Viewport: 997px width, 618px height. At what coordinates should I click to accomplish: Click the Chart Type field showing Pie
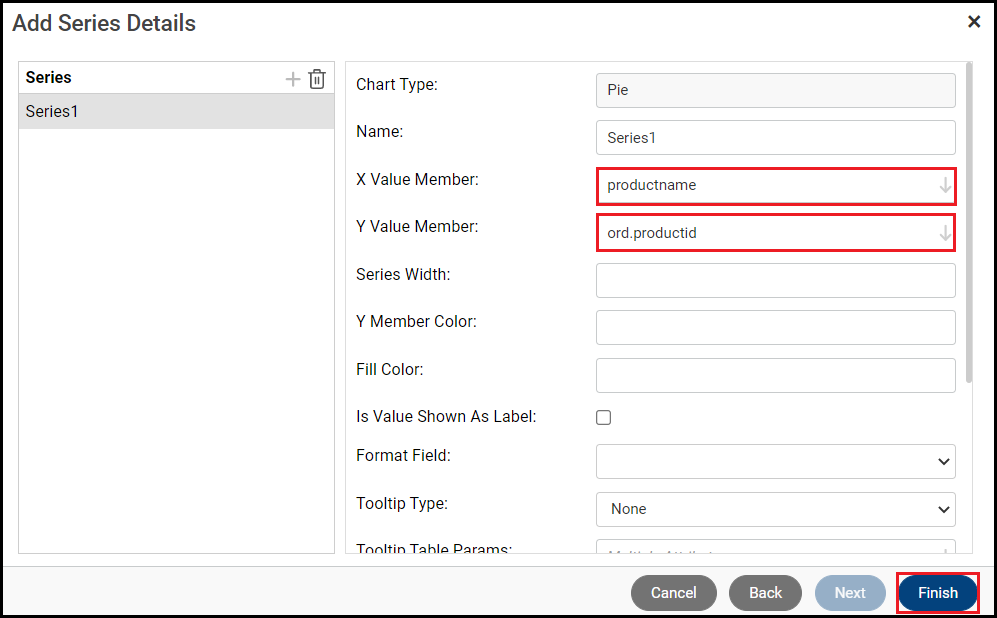tap(775, 90)
